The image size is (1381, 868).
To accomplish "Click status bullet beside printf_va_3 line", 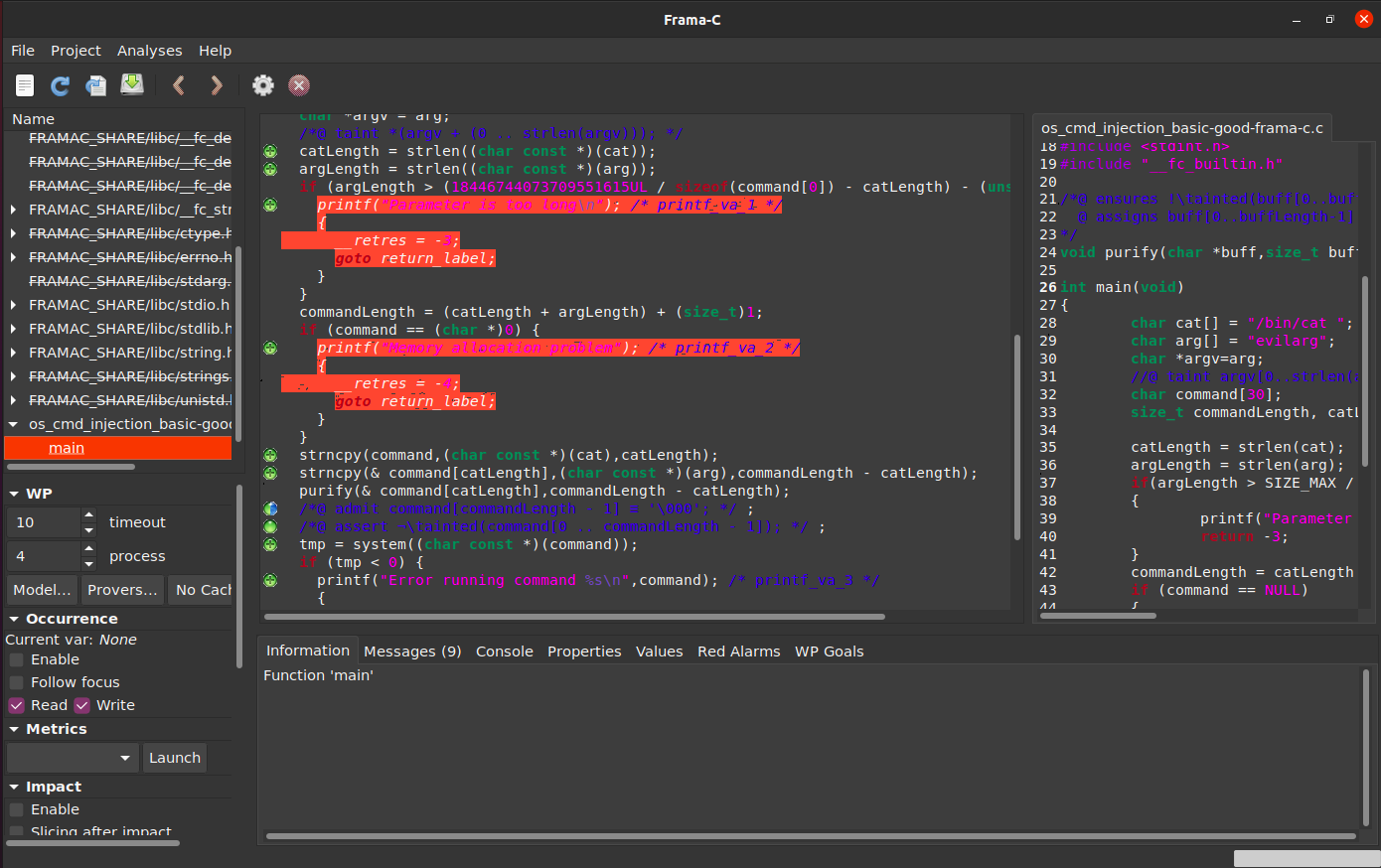I will (x=270, y=581).
